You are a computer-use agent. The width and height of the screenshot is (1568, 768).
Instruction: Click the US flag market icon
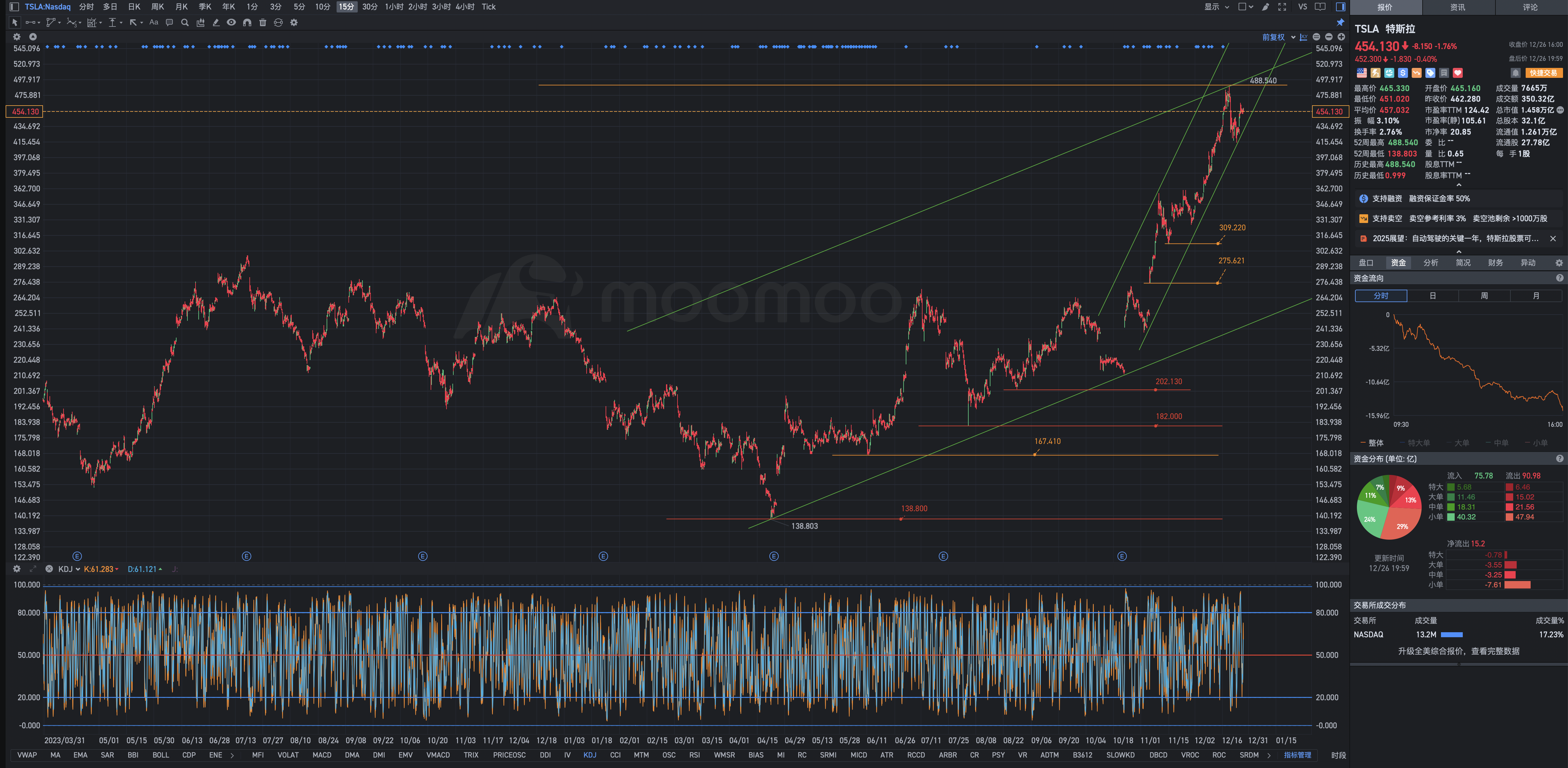coord(1362,73)
